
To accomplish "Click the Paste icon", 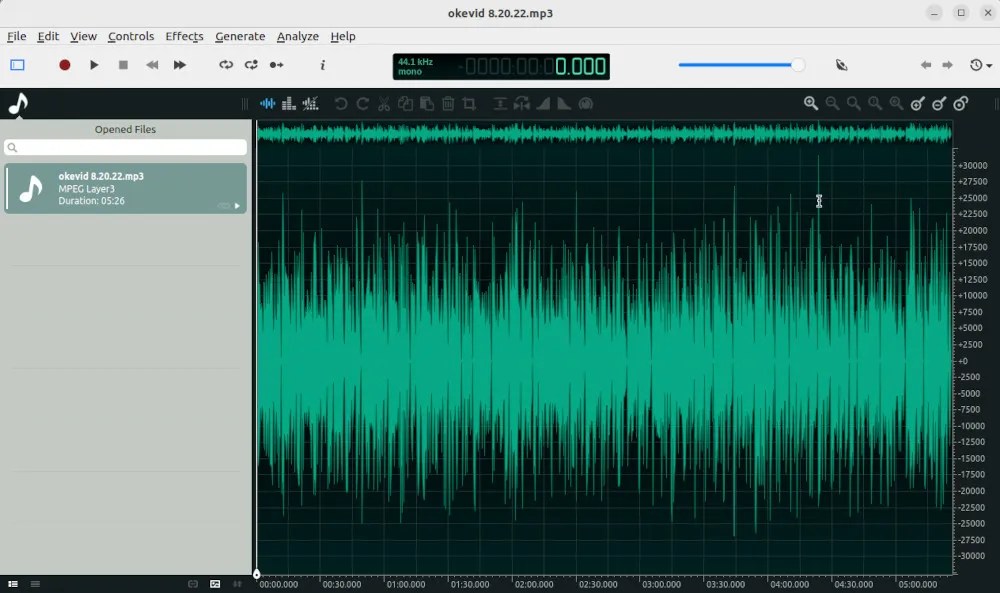I will (x=427, y=103).
